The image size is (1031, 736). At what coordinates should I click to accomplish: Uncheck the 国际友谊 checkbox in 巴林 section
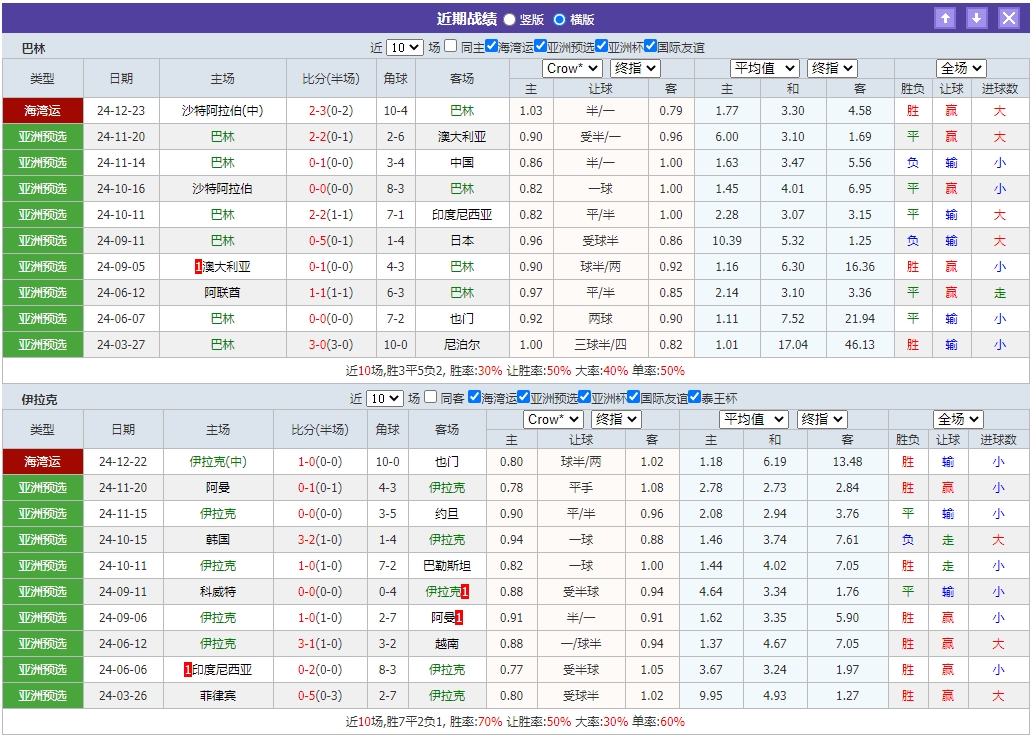(x=650, y=45)
